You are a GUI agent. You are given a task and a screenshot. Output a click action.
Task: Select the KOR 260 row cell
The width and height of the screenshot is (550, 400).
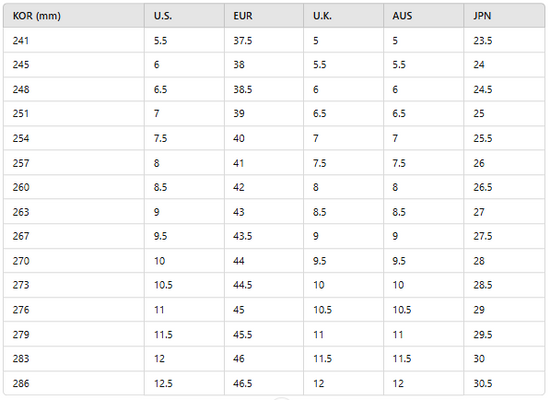click(x=74, y=187)
